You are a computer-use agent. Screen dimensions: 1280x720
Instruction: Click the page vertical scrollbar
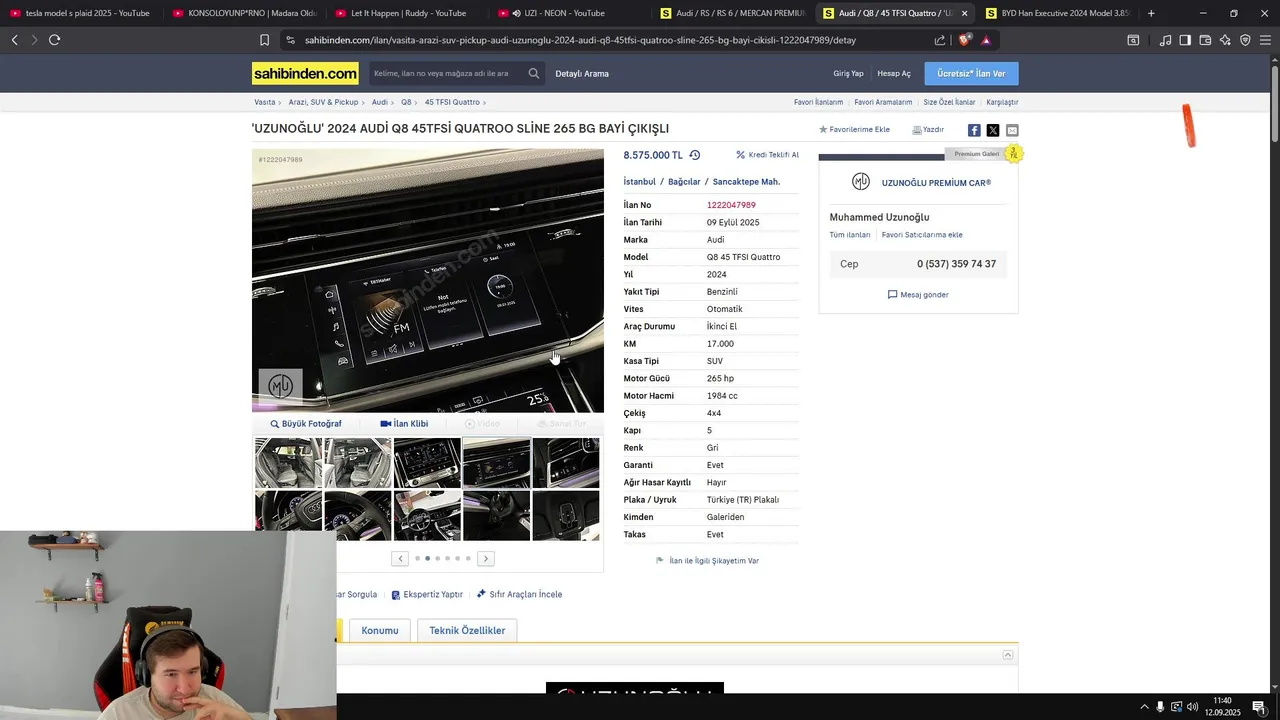coord(1275,100)
